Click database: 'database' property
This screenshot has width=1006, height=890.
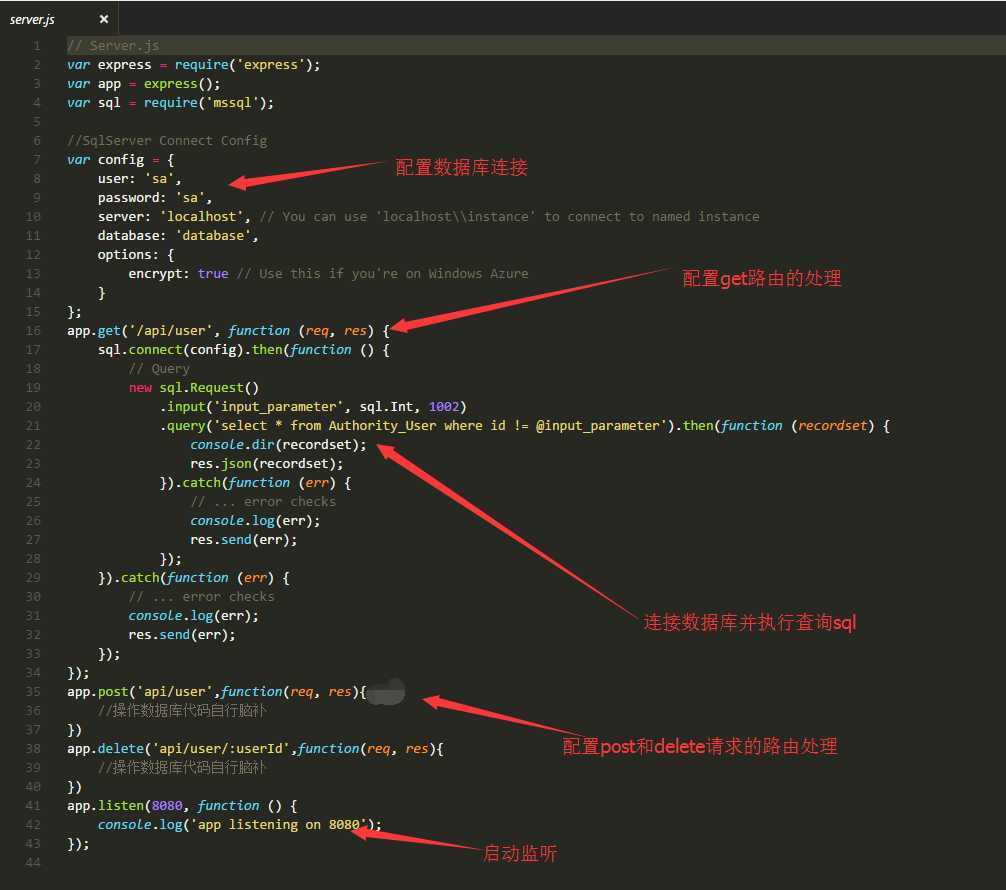tap(178, 235)
